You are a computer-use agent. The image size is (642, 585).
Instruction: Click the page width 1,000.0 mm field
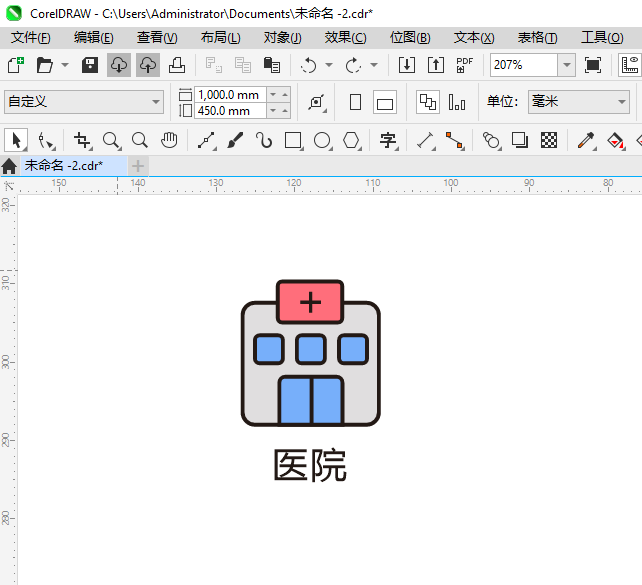(x=230, y=95)
